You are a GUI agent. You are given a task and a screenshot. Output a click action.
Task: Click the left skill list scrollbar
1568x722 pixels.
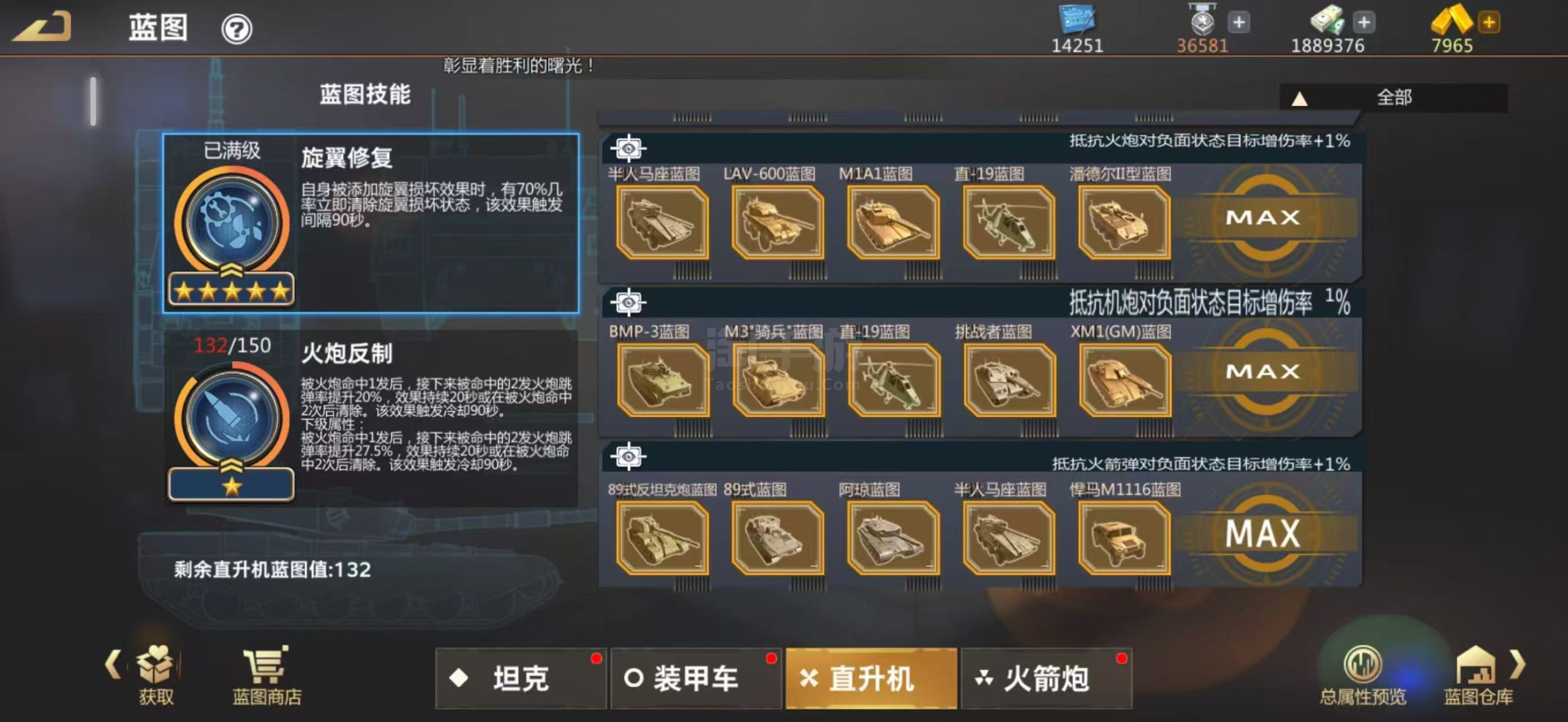93,101
